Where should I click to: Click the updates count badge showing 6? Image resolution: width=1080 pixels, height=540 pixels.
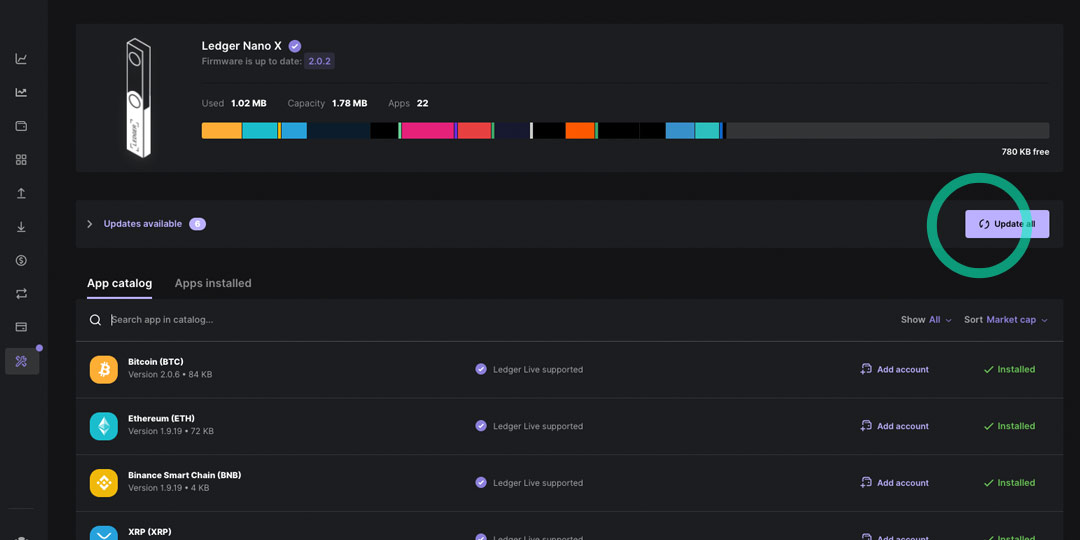[x=198, y=224]
